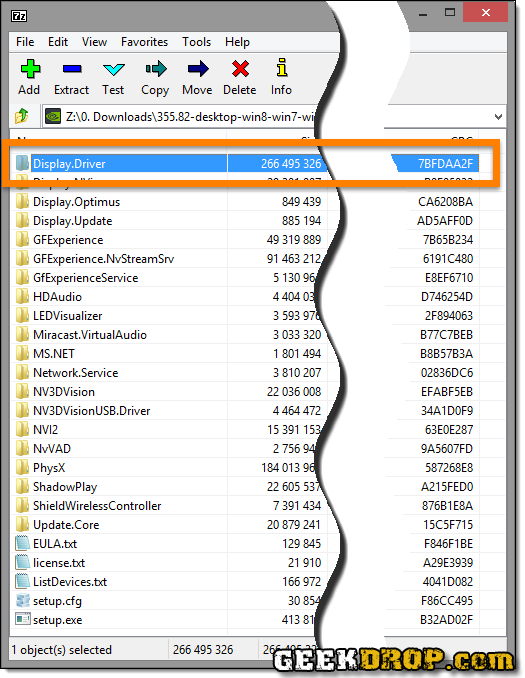Viewport: 525px width, 678px height.
Task: Select the PhysX folder
Action: [x=49, y=468]
